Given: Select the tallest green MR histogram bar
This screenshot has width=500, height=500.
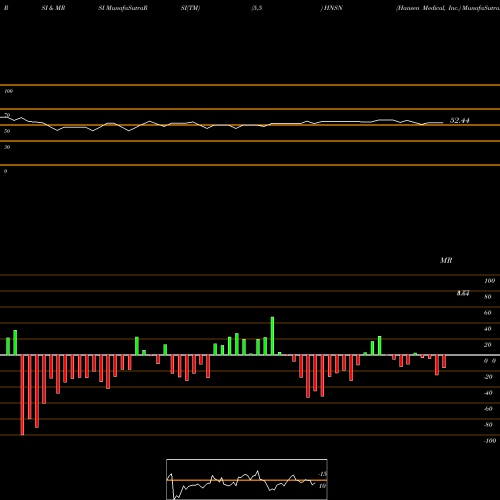Looking at the screenshot, I should [x=272, y=336].
